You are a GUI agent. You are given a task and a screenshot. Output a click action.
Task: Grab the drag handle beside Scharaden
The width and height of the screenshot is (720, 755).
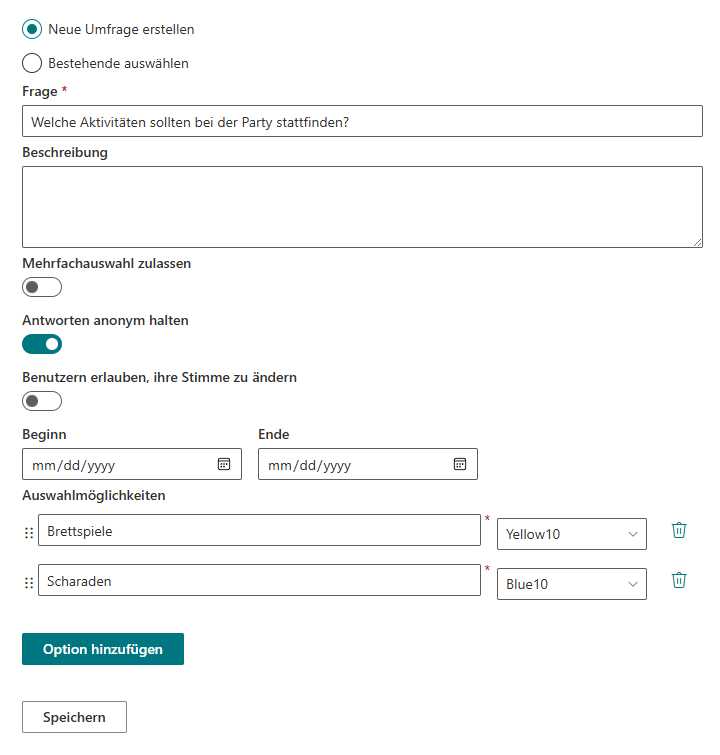pos(29,583)
